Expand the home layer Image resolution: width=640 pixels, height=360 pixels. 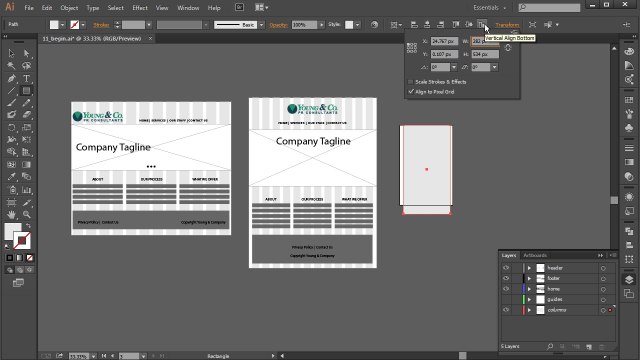click(529, 289)
